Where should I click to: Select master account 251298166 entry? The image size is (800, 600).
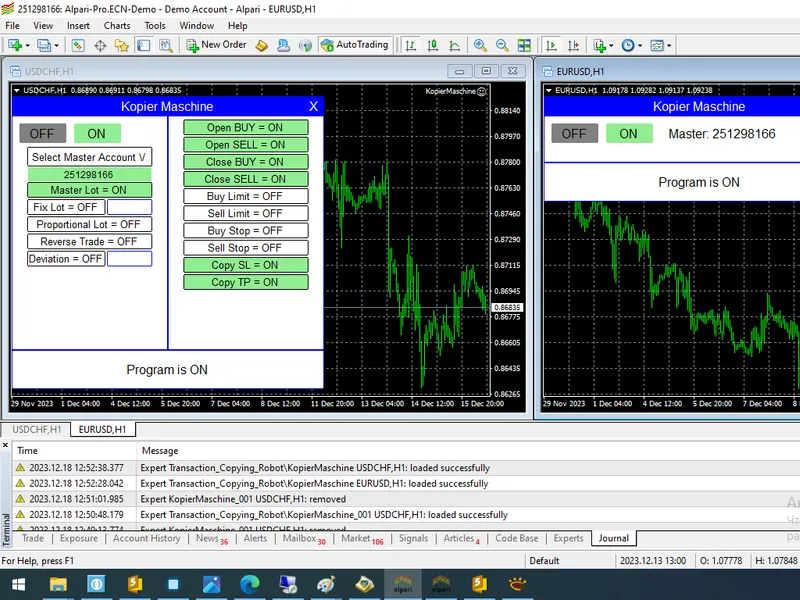pyautogui.click(x=89, y=174)
